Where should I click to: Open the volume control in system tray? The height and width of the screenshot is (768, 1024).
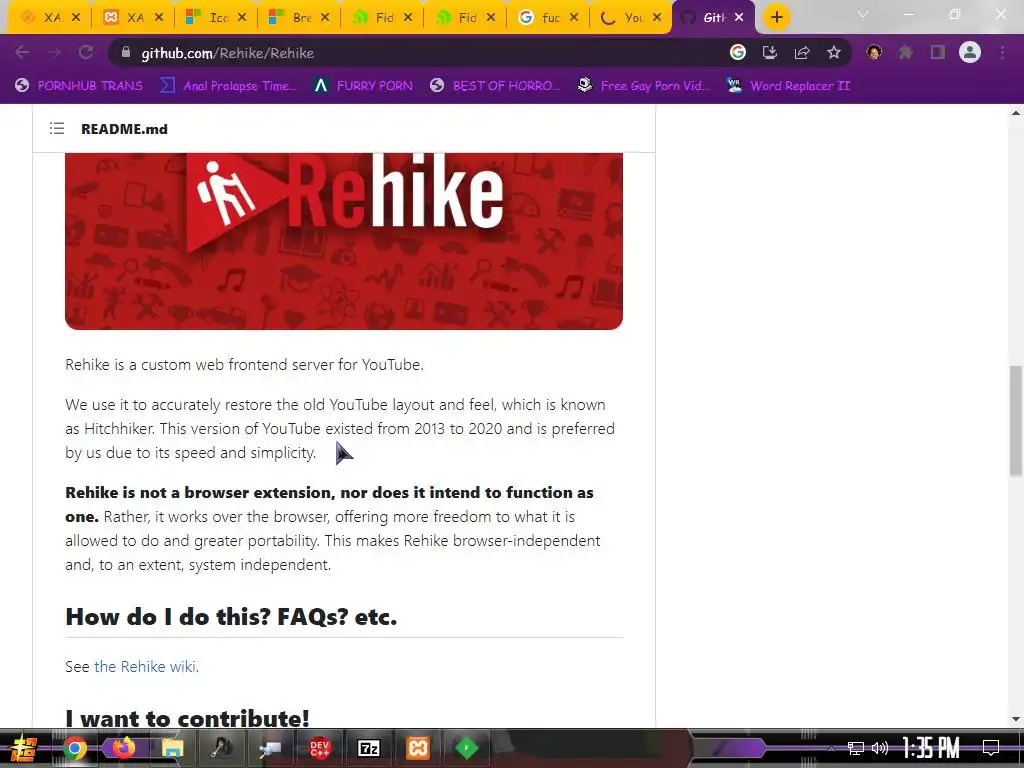[x=880, y=748]
